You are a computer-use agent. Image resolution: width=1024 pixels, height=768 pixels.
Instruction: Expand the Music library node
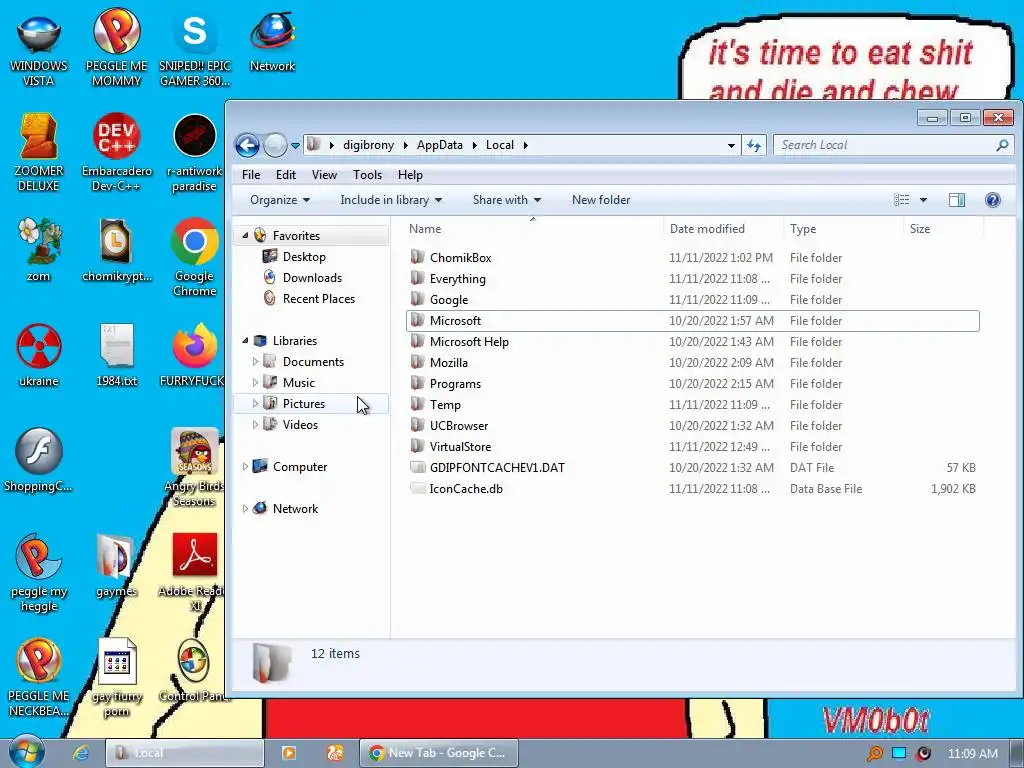[255, 383]
